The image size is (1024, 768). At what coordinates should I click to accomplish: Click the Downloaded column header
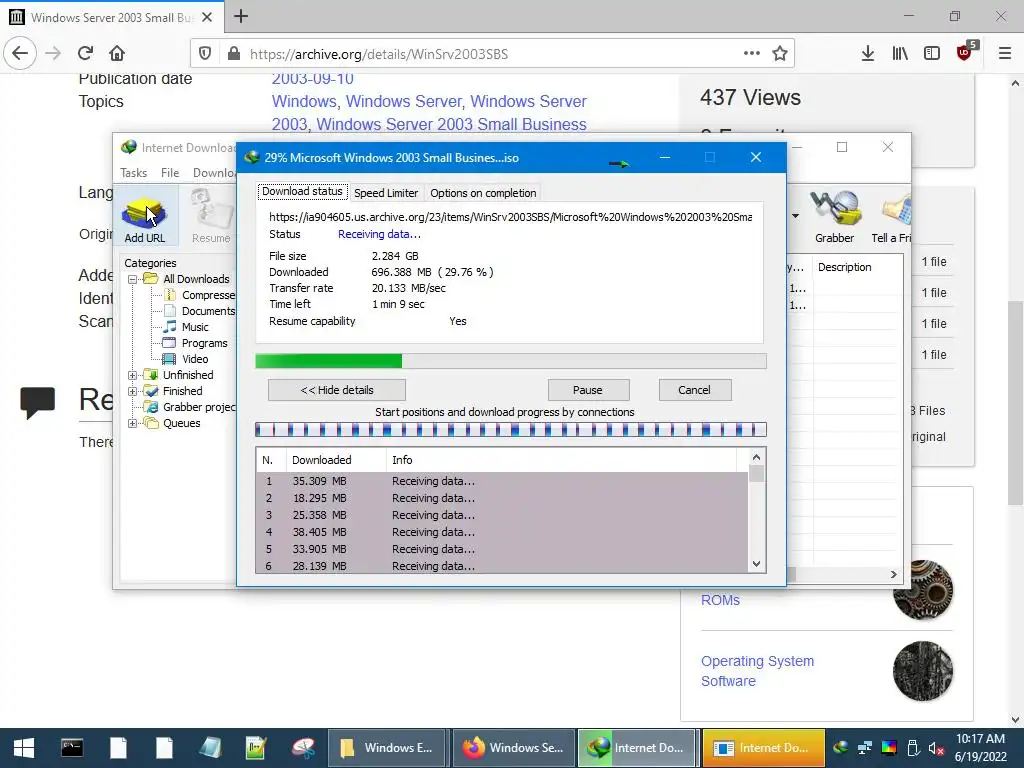point(336,460)
